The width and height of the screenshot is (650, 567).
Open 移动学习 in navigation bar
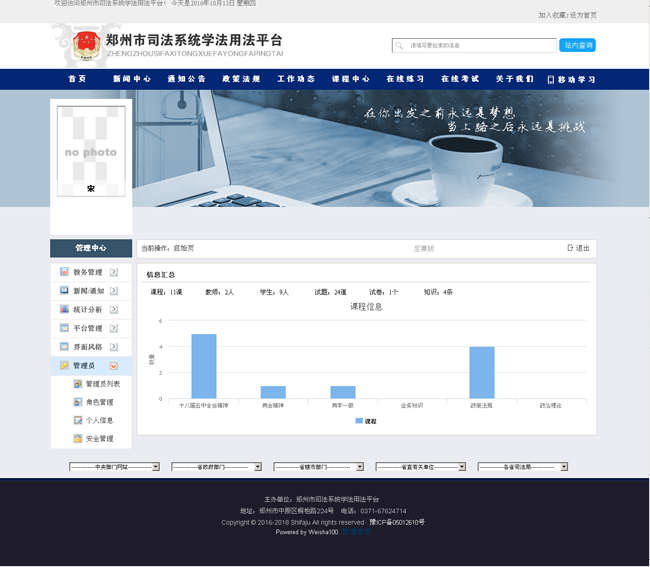coord(576,80)
